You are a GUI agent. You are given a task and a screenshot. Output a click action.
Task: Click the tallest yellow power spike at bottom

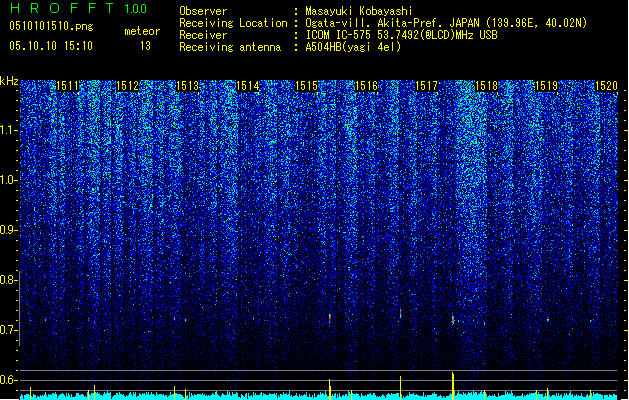[x=453, y=386]
